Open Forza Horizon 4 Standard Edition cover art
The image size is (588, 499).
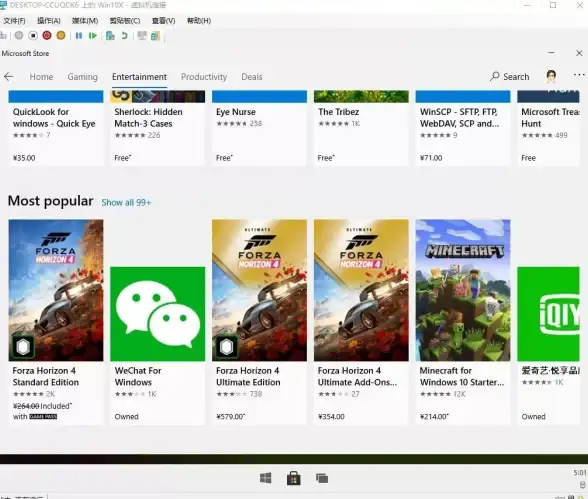(56, 291)
